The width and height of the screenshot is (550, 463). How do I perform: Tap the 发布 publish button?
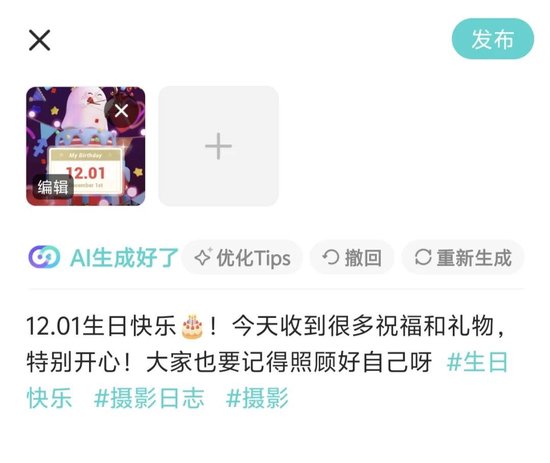492,39
